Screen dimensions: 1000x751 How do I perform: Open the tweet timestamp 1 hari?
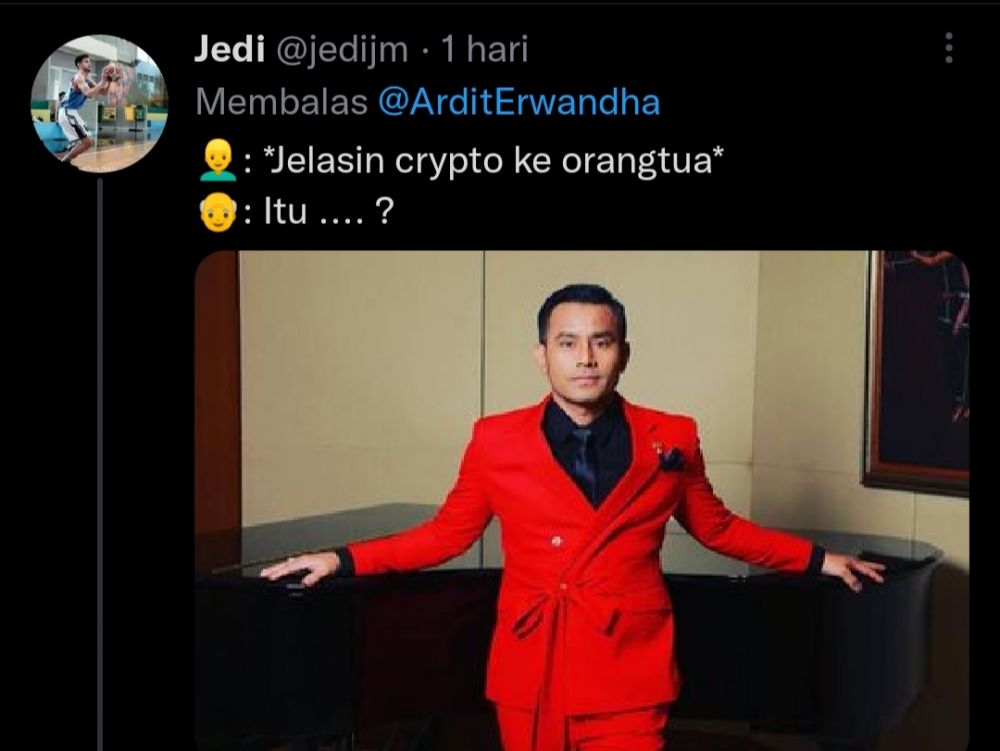click(485, 49)
